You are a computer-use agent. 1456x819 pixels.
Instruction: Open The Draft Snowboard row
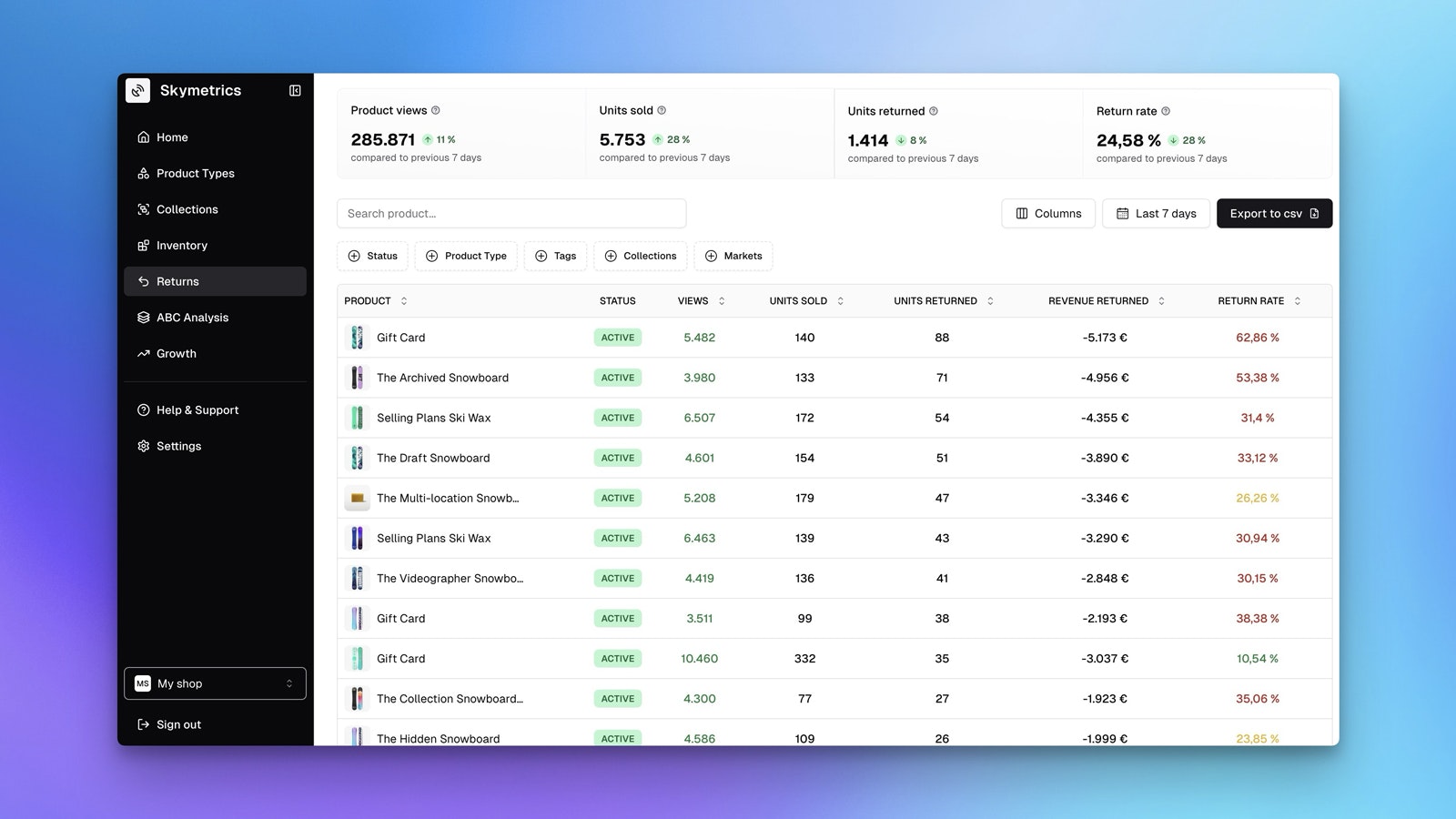pos(834,458)
